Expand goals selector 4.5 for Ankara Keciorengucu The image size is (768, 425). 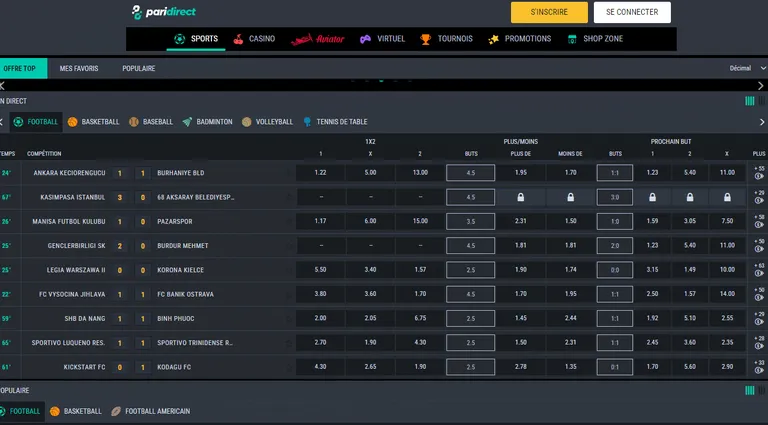(471, 173)
